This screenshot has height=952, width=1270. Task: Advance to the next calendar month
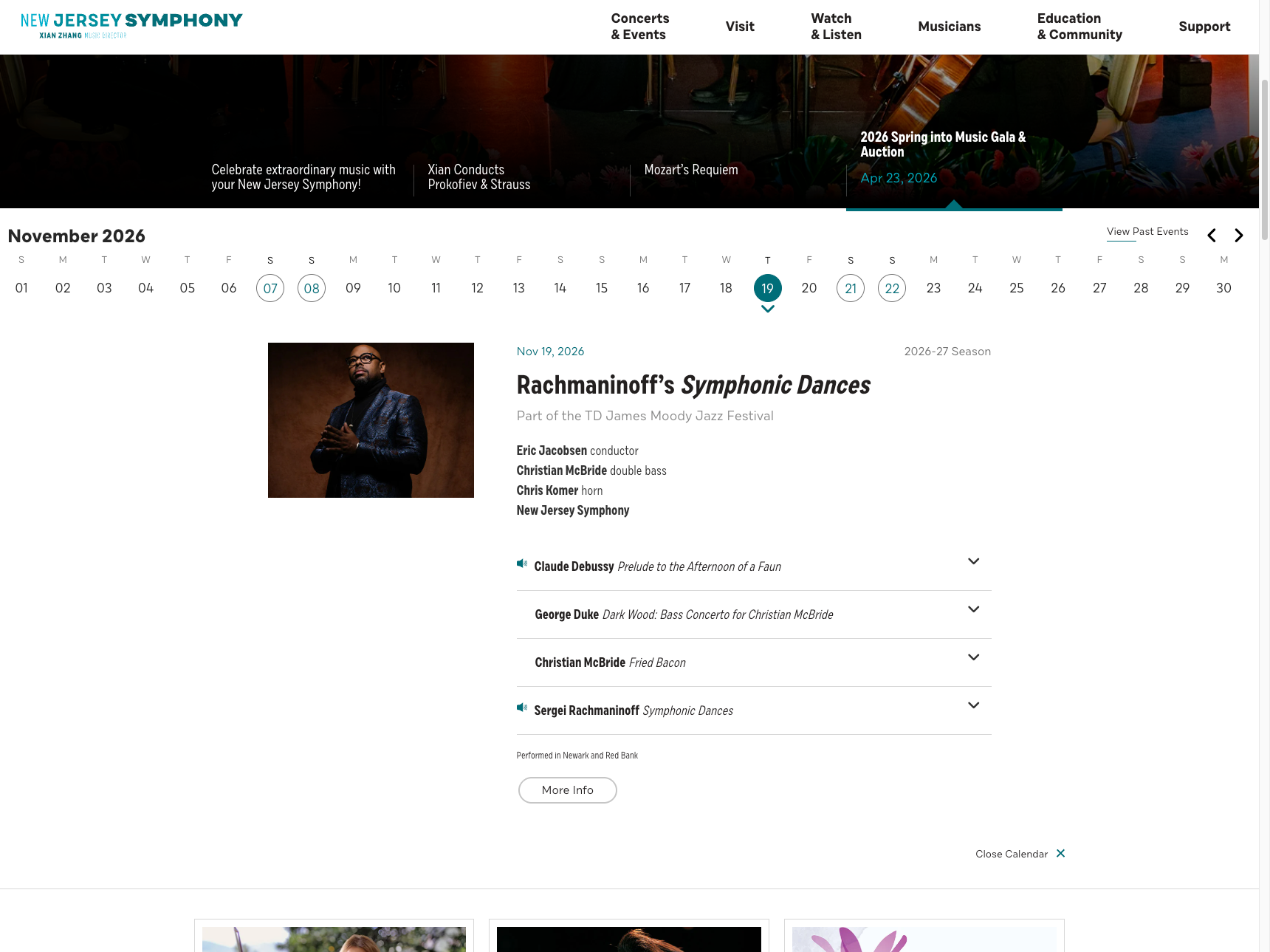(1239, 236)
